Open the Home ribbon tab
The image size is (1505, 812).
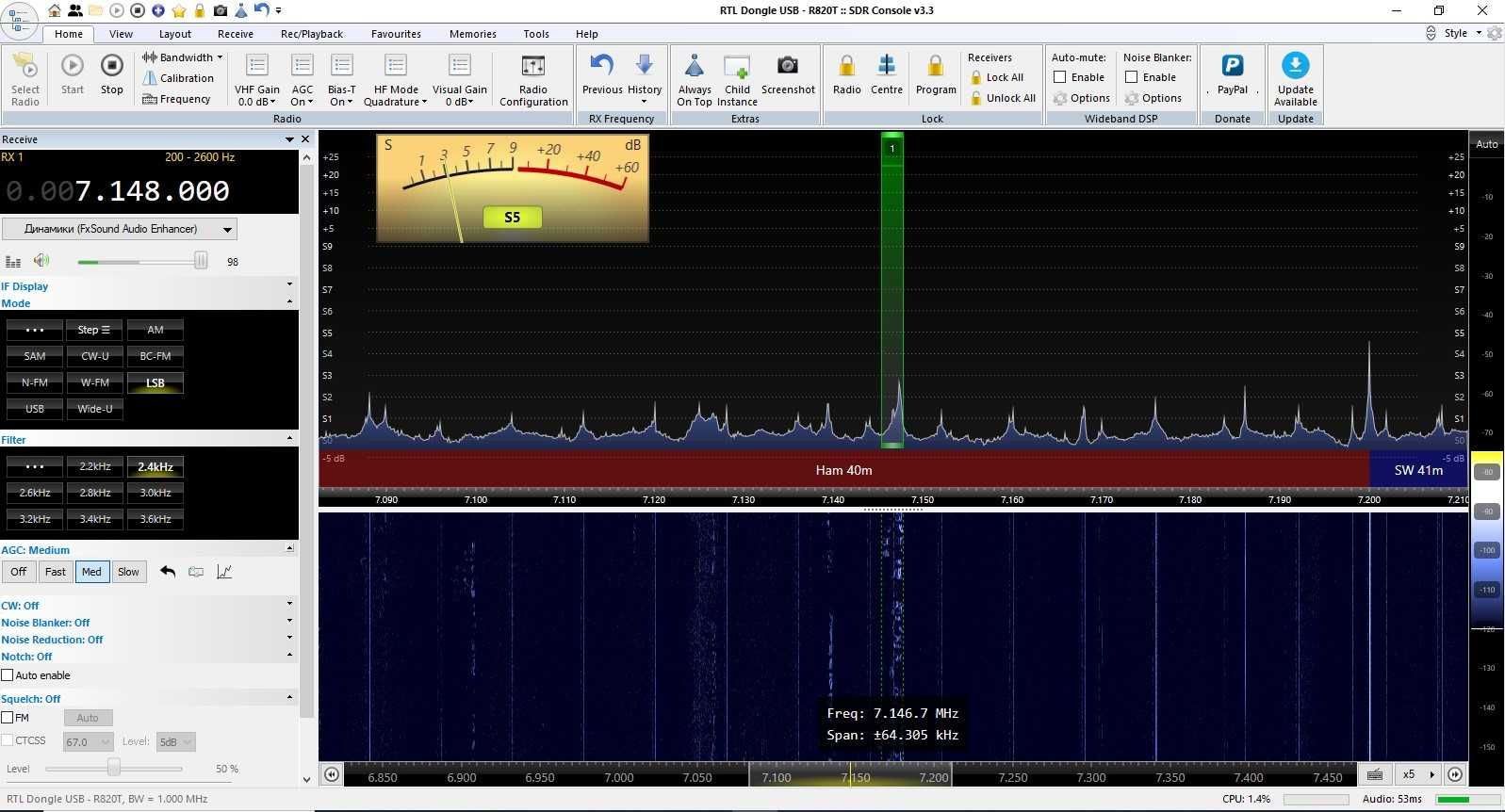tap(69, 34)
